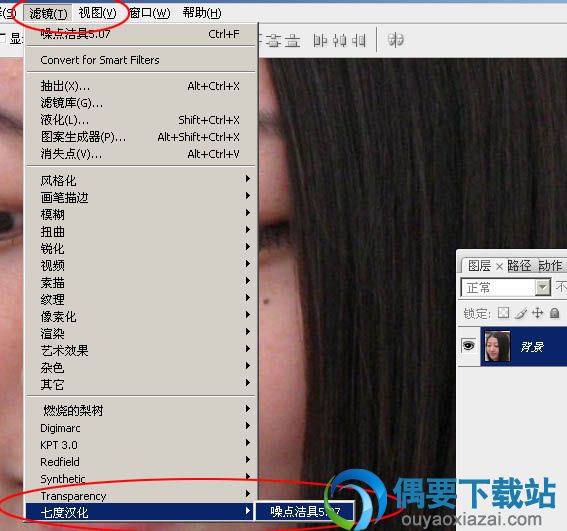Switch to the 动作 actions tab
The height and width of the screenshot is (531, 567).
(550, 266)
